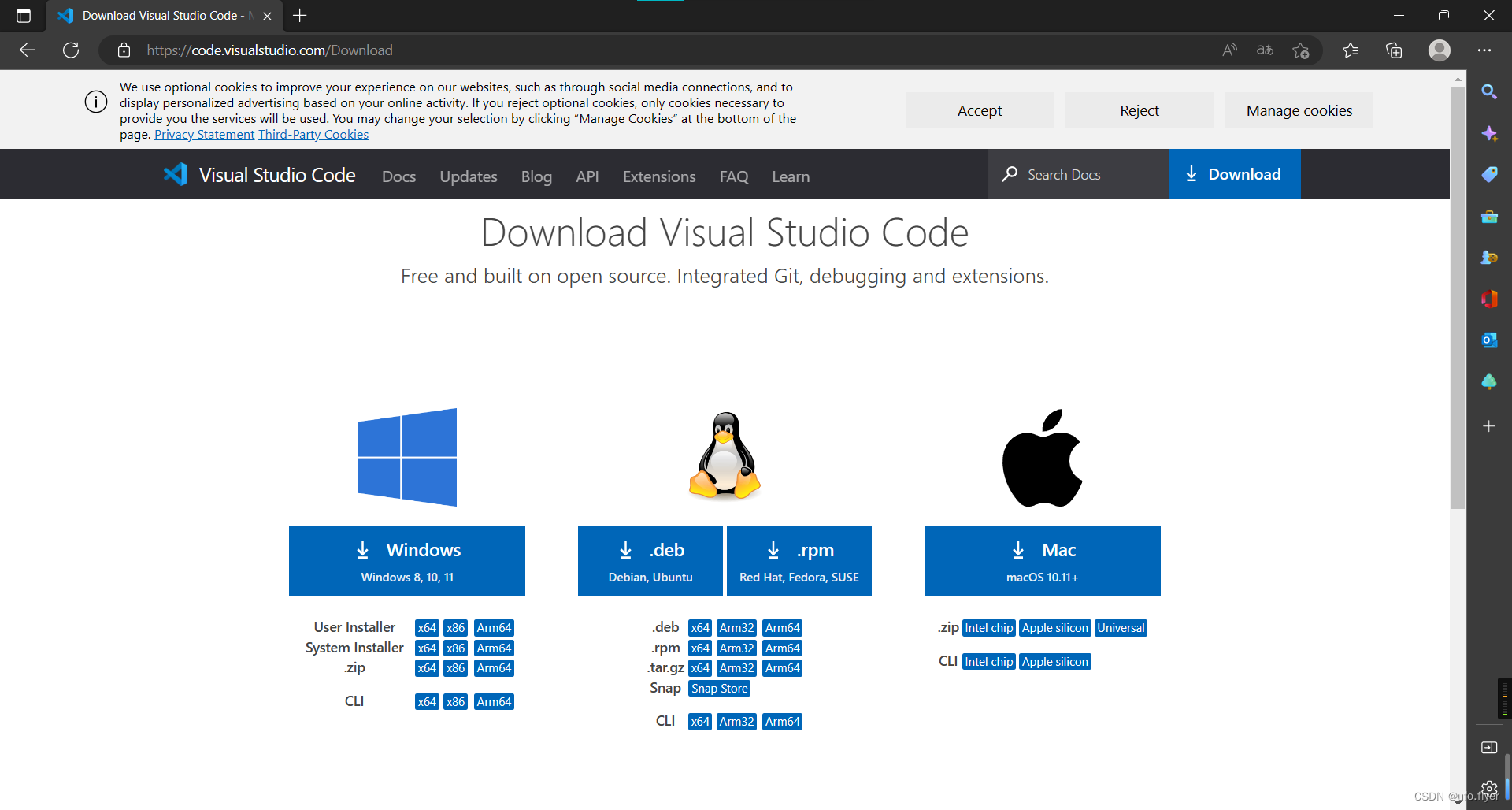Open the tab actions menu icon
The width and height of the screenshot is (1512, 810).
(x=24, y=16)
